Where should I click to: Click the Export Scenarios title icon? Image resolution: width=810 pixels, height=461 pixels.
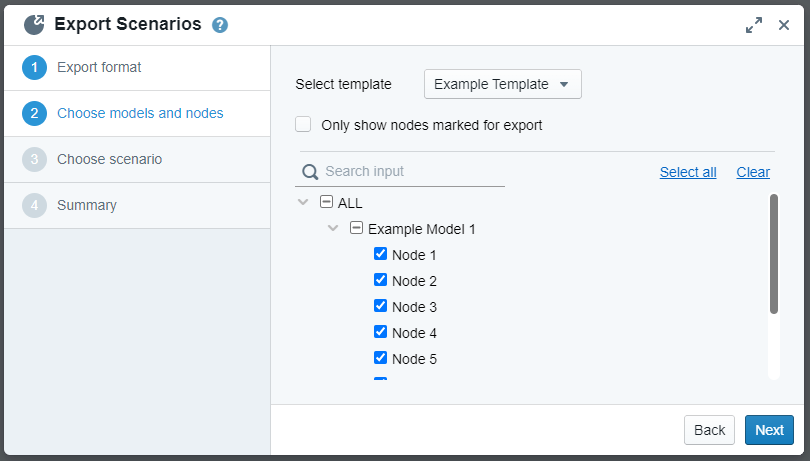click(34, 24)
